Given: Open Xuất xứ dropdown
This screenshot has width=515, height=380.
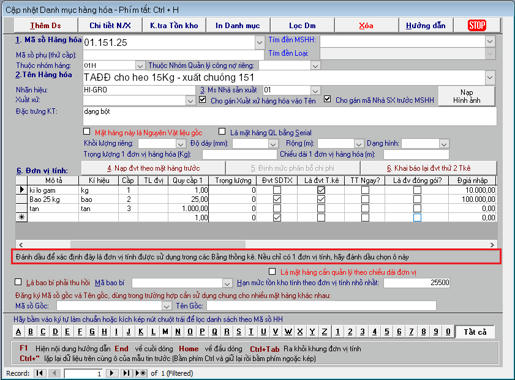Looking at the screenshot, I should [x=190, y=100].
